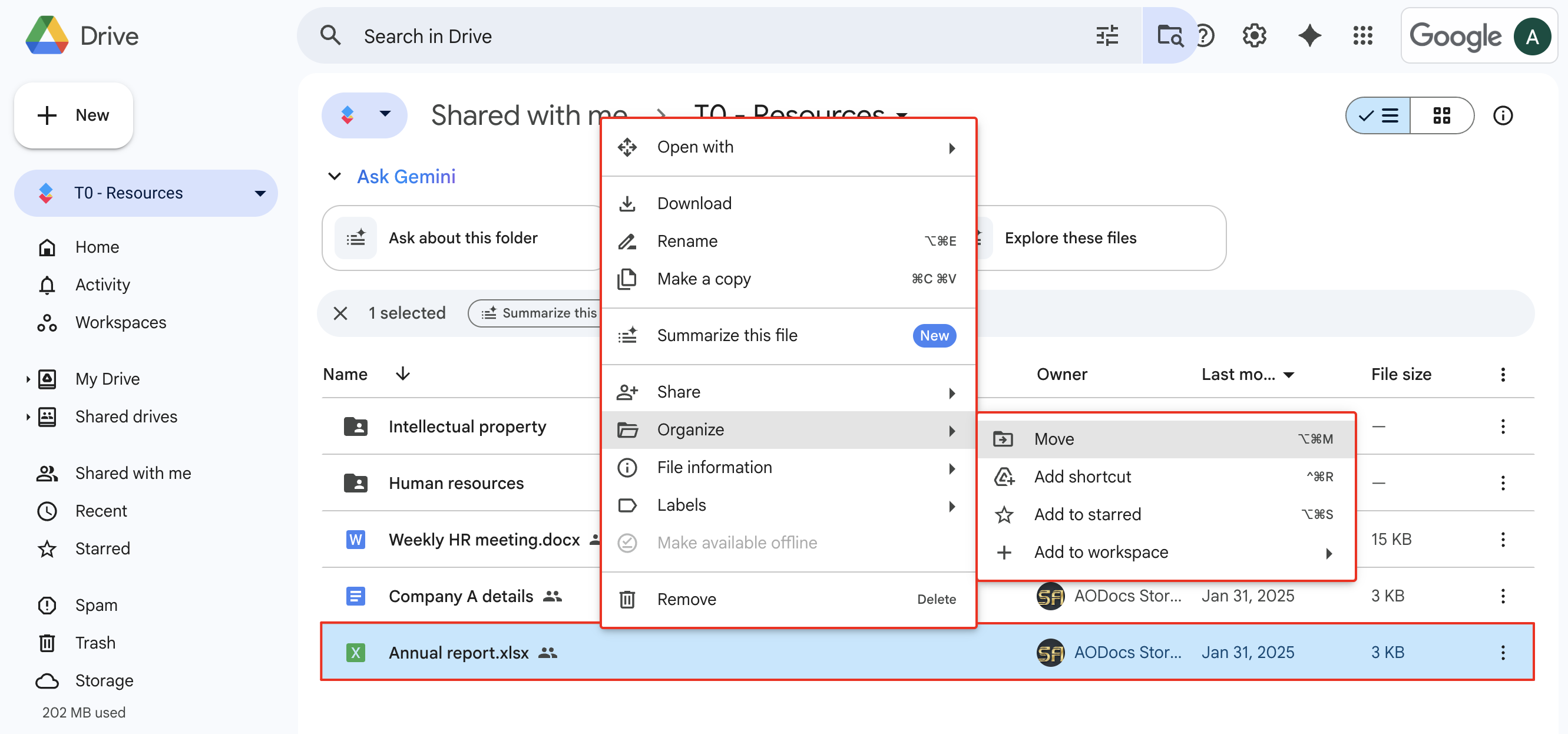This screenshot has height=734, width=1568.
Task: Select the Workspaces icon in sidebar
Action: (x=47, y=322)
